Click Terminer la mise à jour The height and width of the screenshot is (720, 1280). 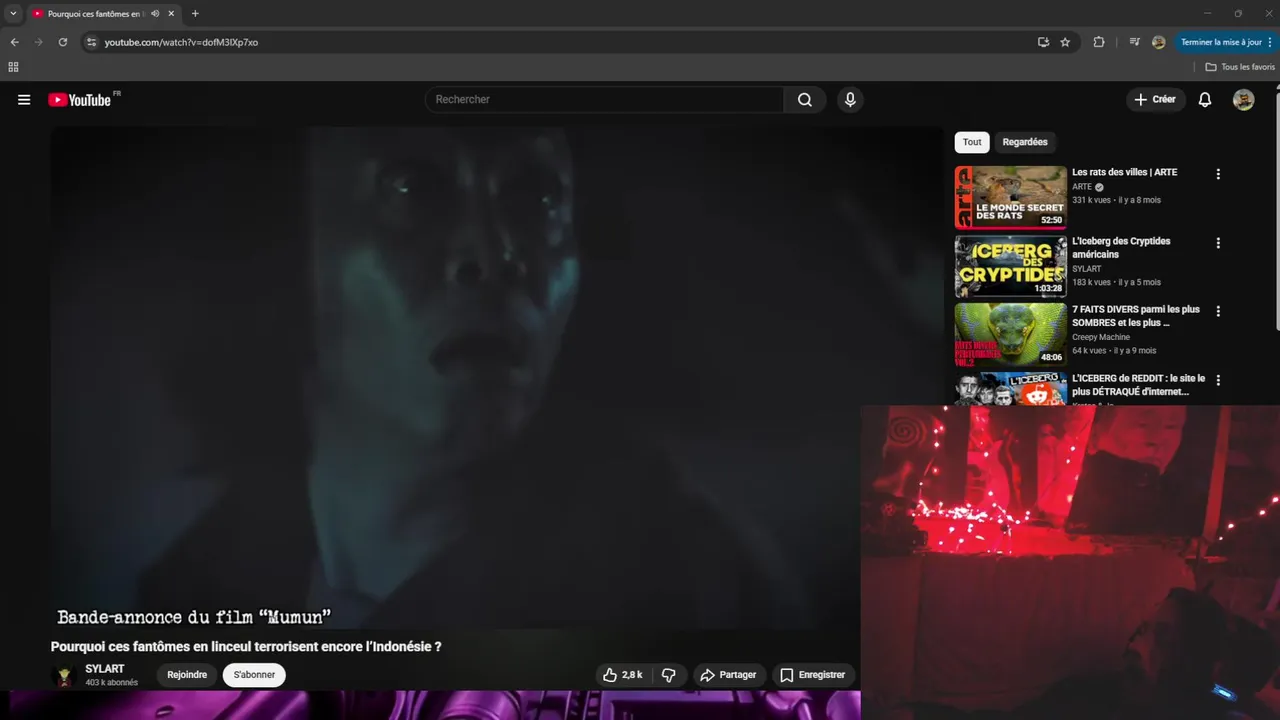tap(1220, 42)
